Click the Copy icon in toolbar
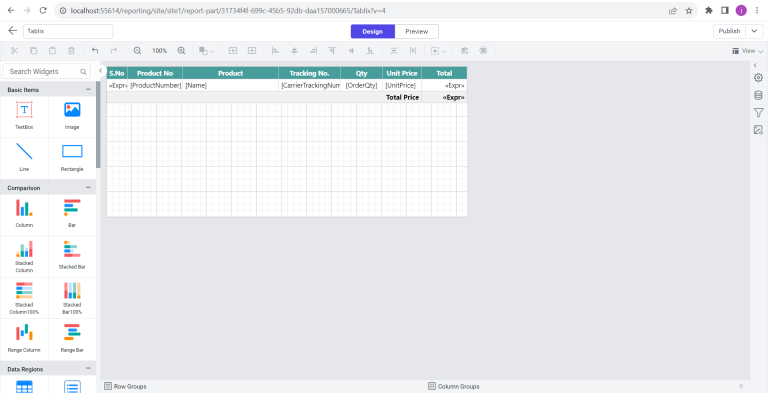The width and height of the screenshot is (768, 393). click(33, 50)
